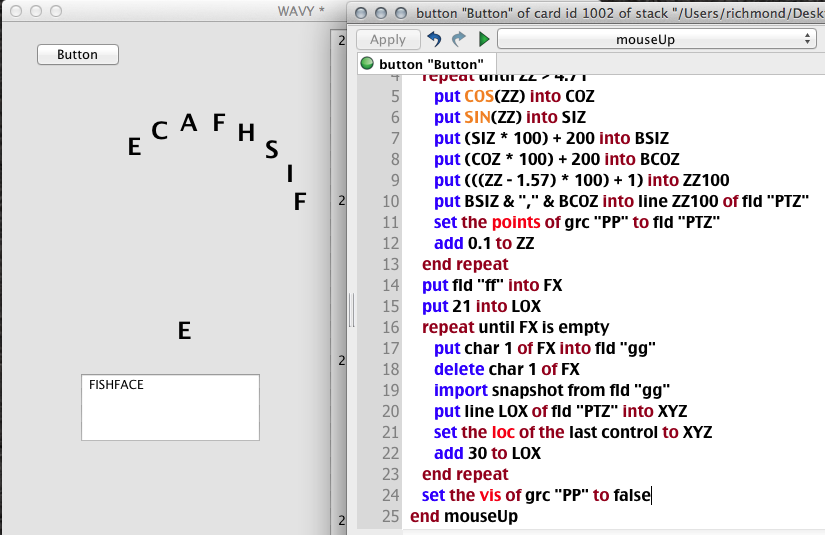Screen dimensions: 825x535
Task: Click the undo arrow in script editor
Action: coord(434,39)
